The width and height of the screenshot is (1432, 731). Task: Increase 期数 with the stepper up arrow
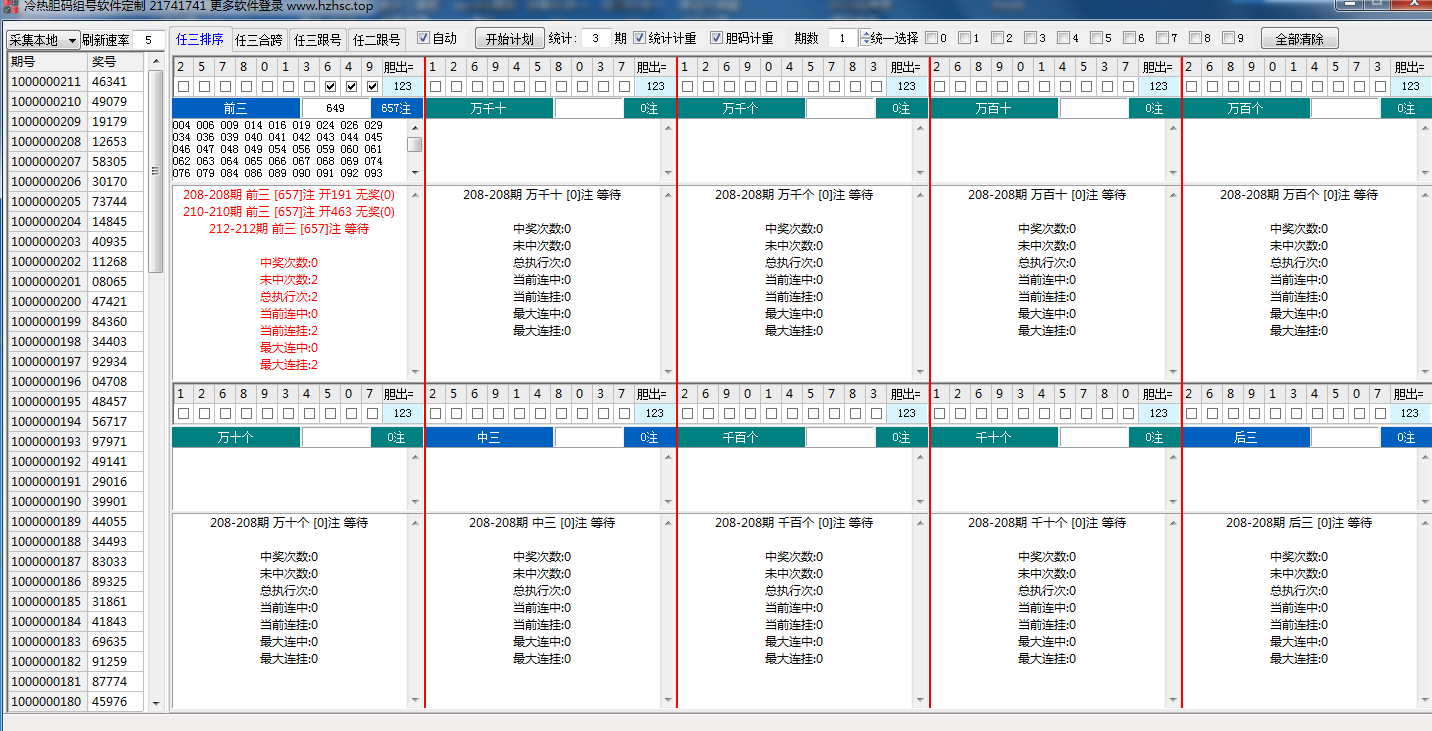[865, 35]
